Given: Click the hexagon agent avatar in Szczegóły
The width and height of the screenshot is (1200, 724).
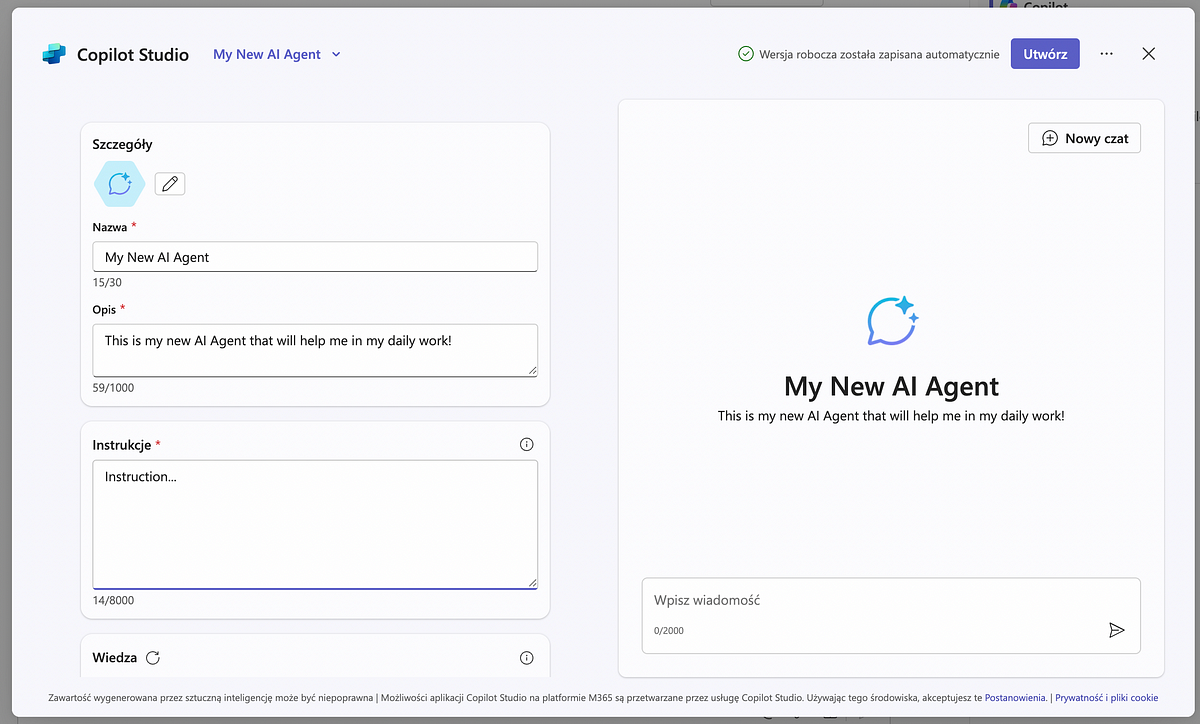Looking at the screenshot, I should (119, 184).
